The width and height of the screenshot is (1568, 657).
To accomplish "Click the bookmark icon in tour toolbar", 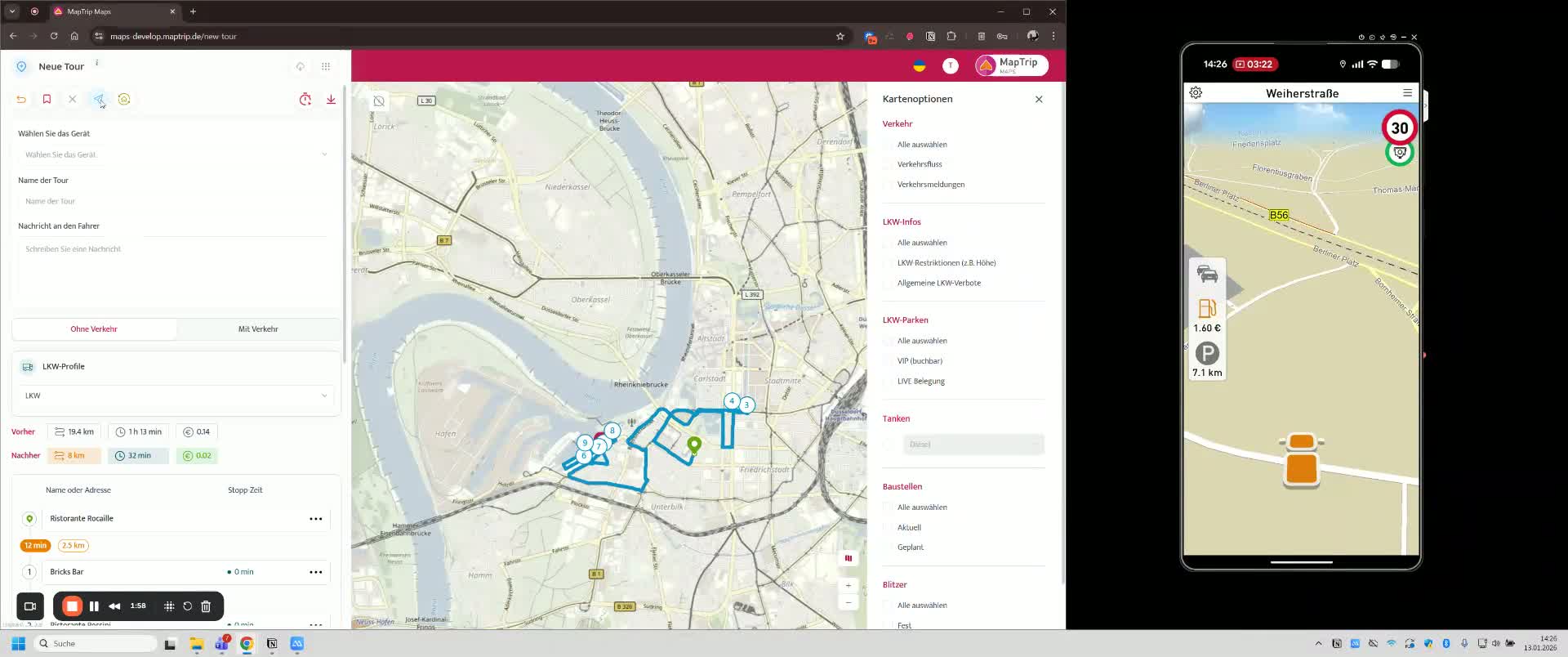I will (x=47, y=100).
